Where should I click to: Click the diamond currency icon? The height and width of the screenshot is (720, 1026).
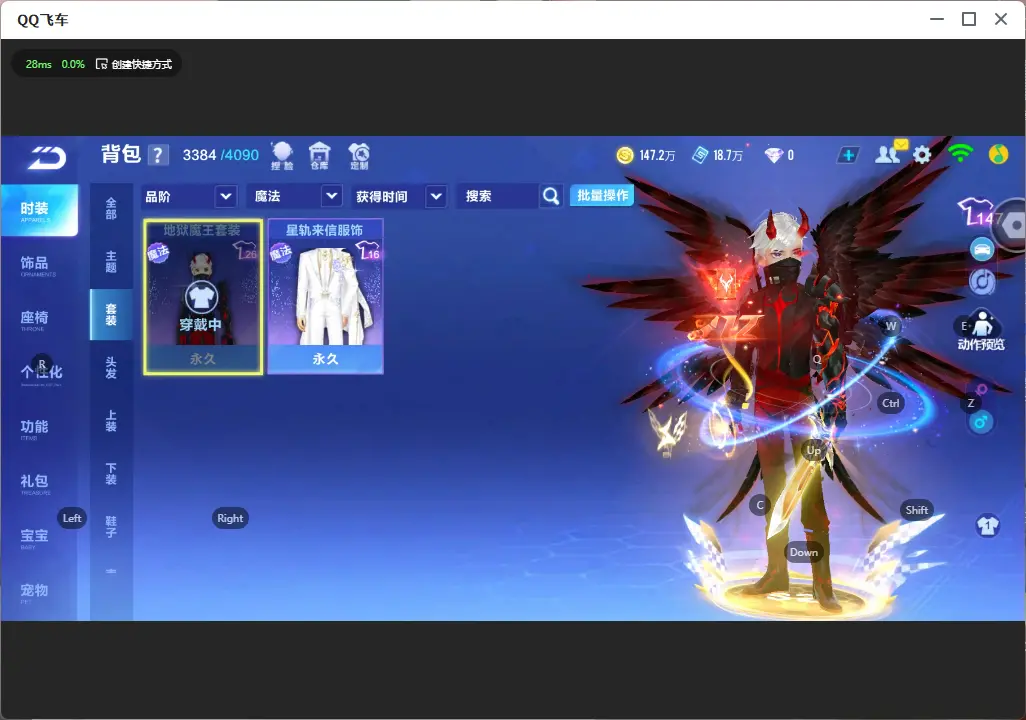773,155
